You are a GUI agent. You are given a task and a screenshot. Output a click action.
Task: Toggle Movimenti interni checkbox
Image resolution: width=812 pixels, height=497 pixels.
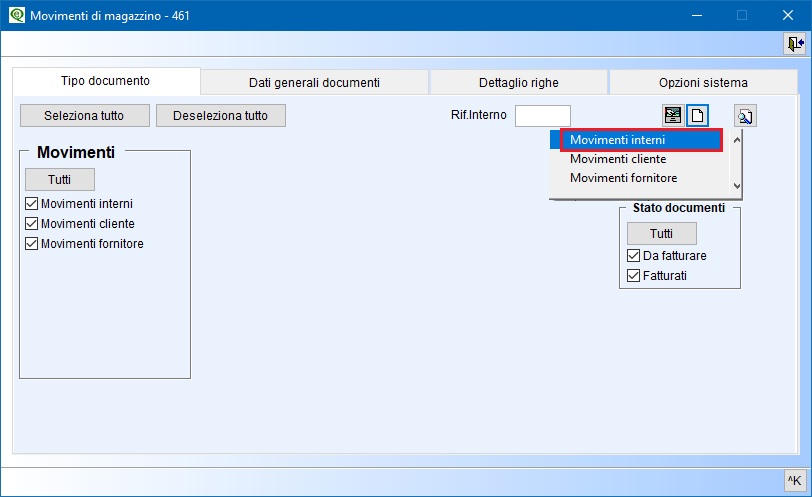(32, 203)
